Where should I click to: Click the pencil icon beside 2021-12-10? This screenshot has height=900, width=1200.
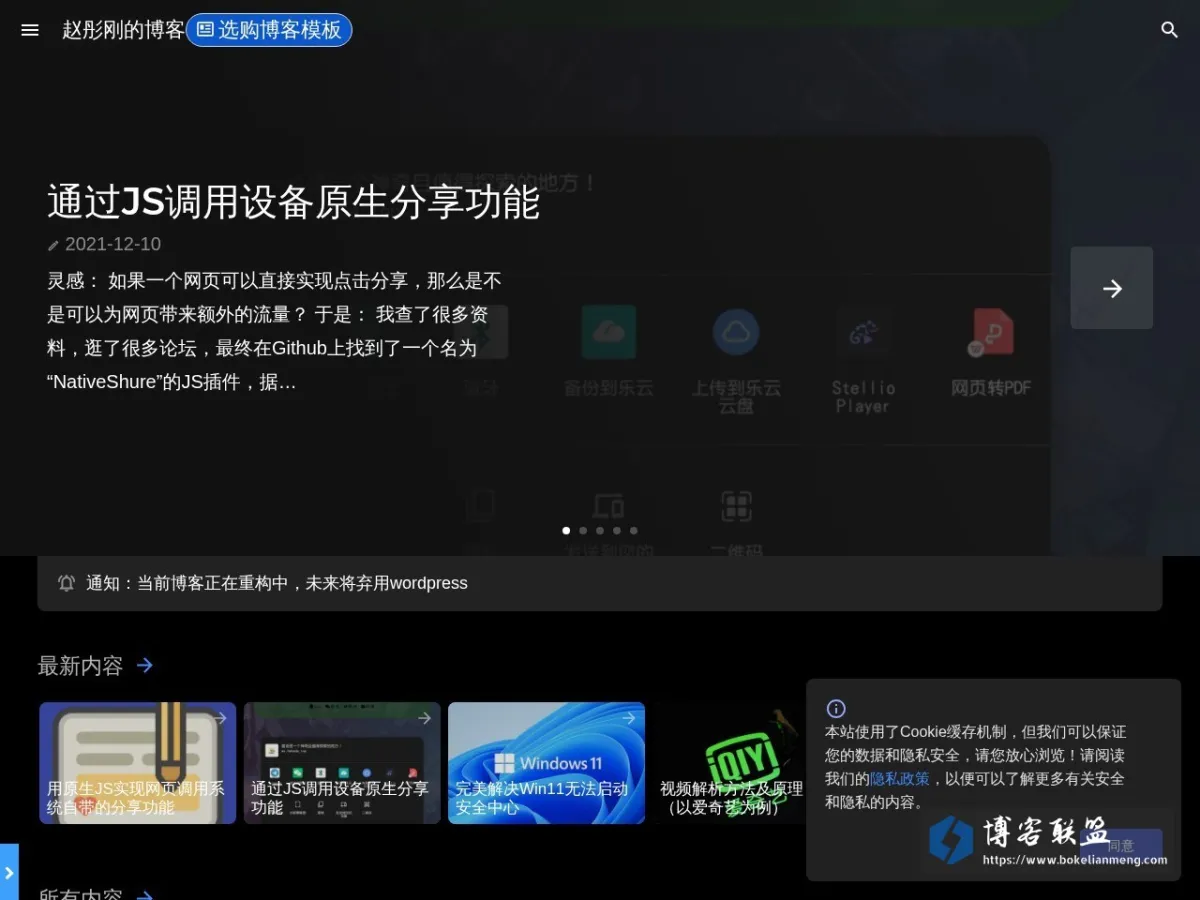click(x=54, y=245)
